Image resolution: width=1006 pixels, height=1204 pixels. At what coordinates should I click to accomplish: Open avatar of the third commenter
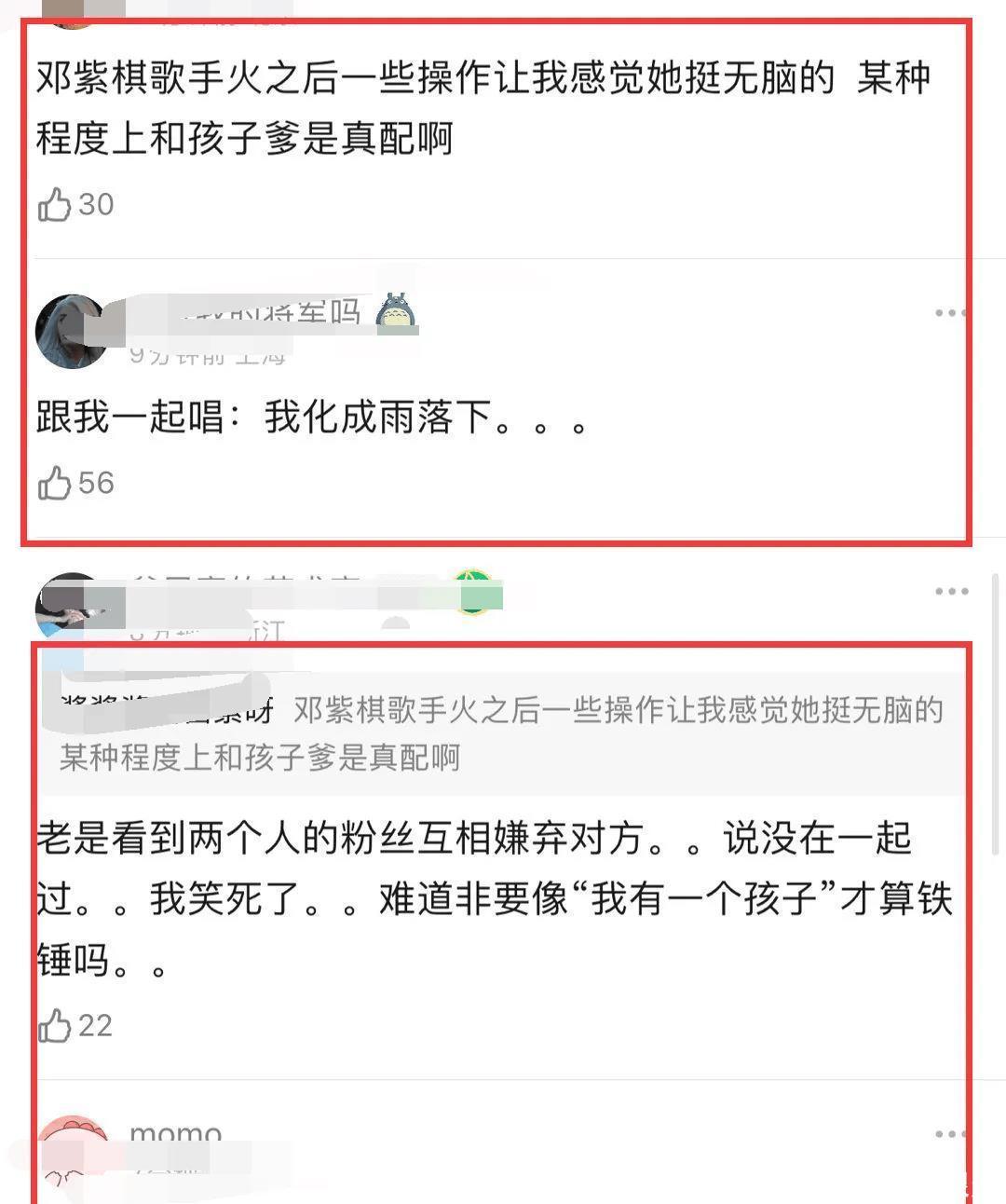pyautogui.click(x=67, y=608)
